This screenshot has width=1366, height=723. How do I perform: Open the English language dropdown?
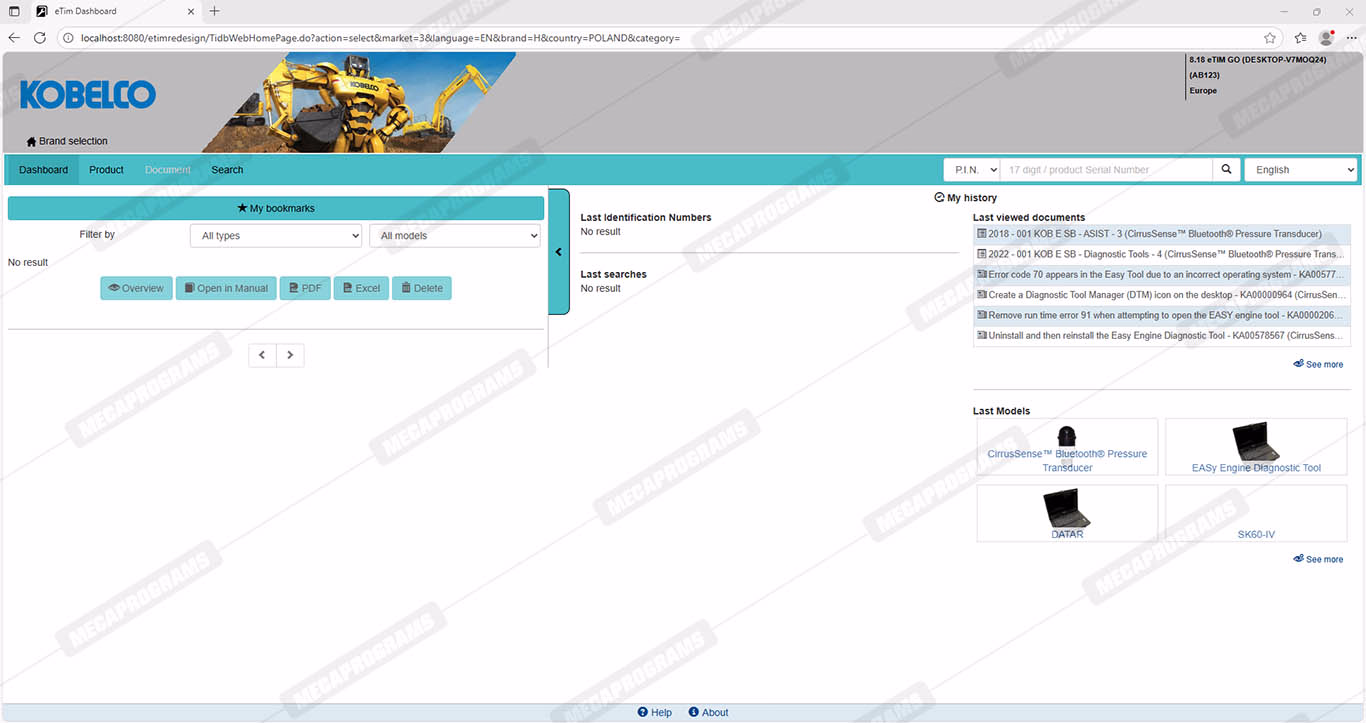[1300, 170]
